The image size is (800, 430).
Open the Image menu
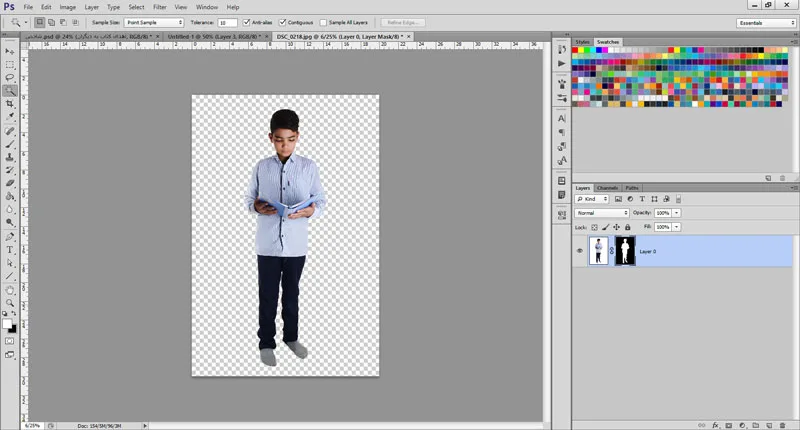click(x=67, y=7)
